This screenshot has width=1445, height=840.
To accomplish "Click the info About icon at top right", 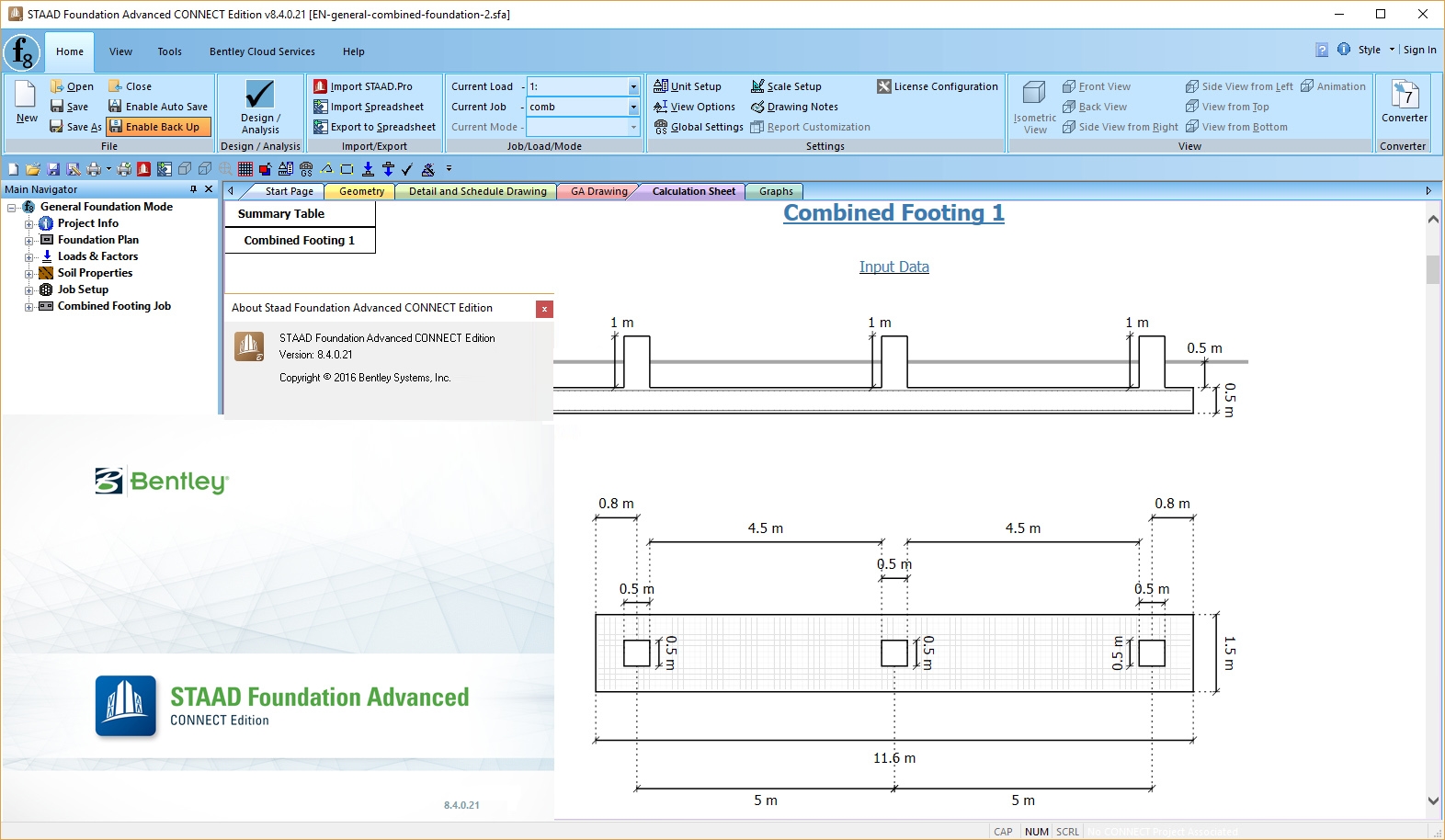I will 1344,50.
